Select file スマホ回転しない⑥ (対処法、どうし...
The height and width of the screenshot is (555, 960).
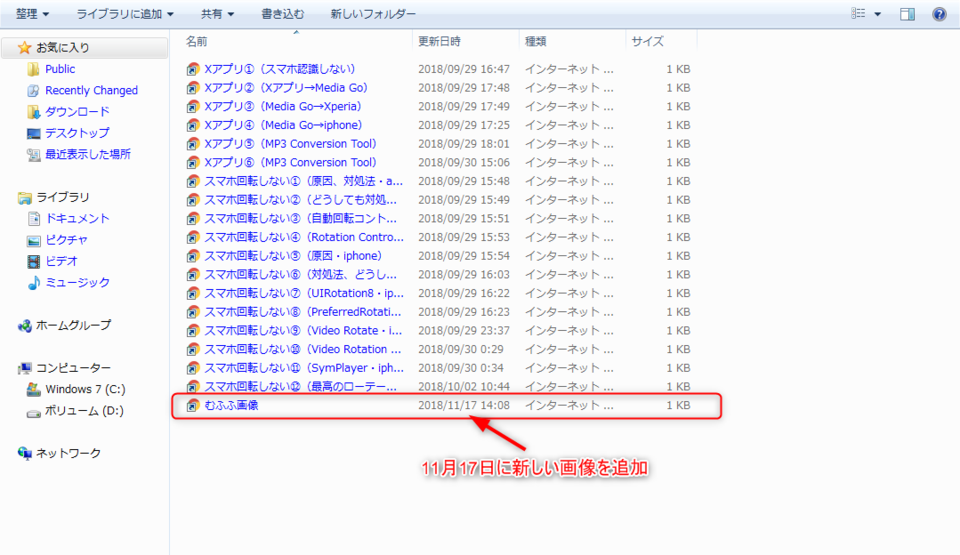coord(301,274)
